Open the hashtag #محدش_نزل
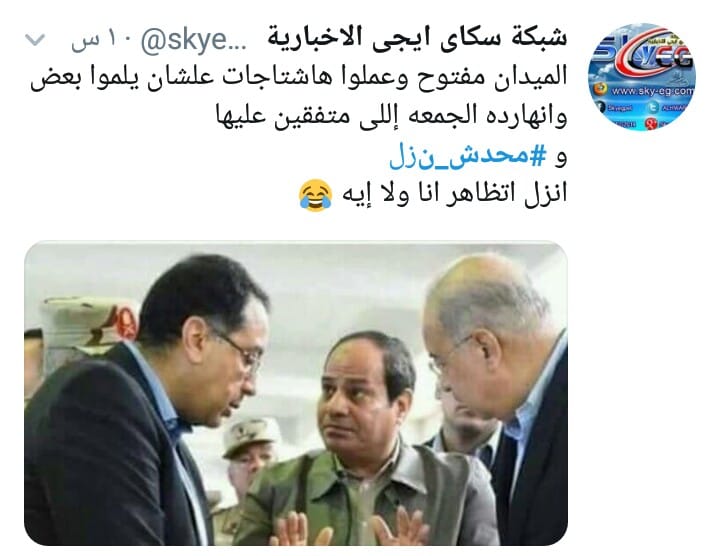Image resolution: width=720 pixels, height=556 pixels. click(468, 156)
